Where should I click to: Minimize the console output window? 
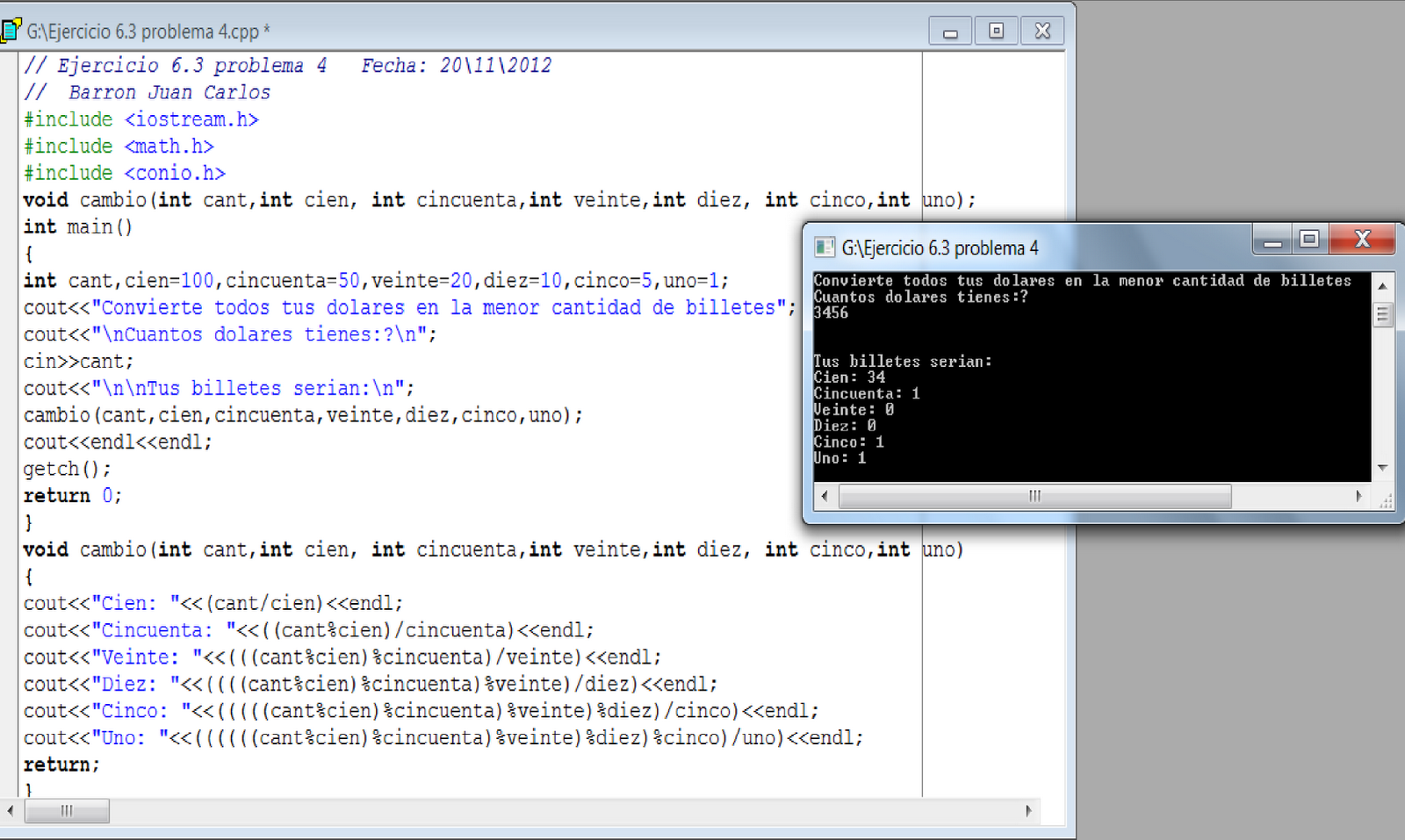point(1272,239)
